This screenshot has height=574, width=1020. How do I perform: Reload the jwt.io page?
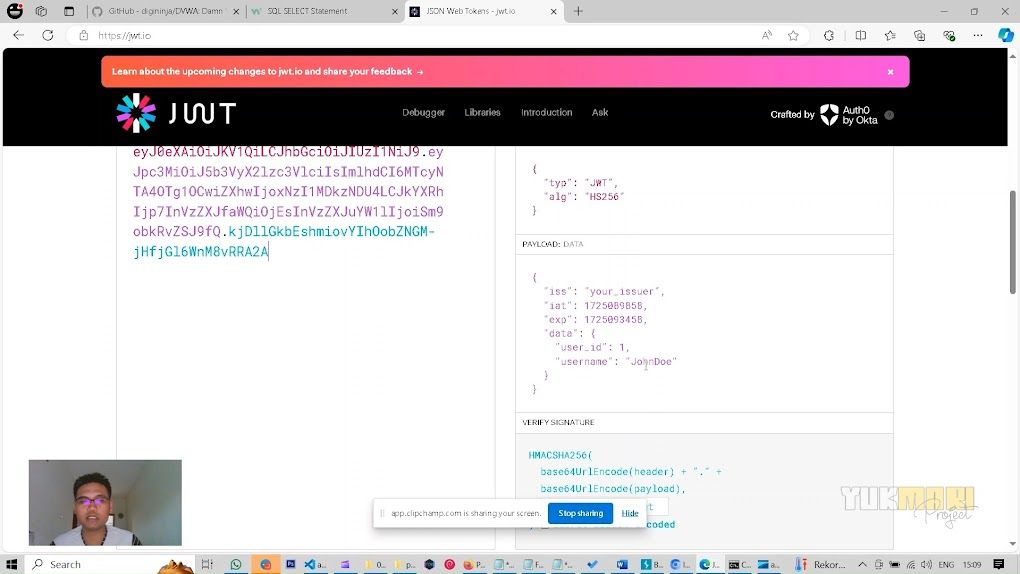click(x=47, y=35)
